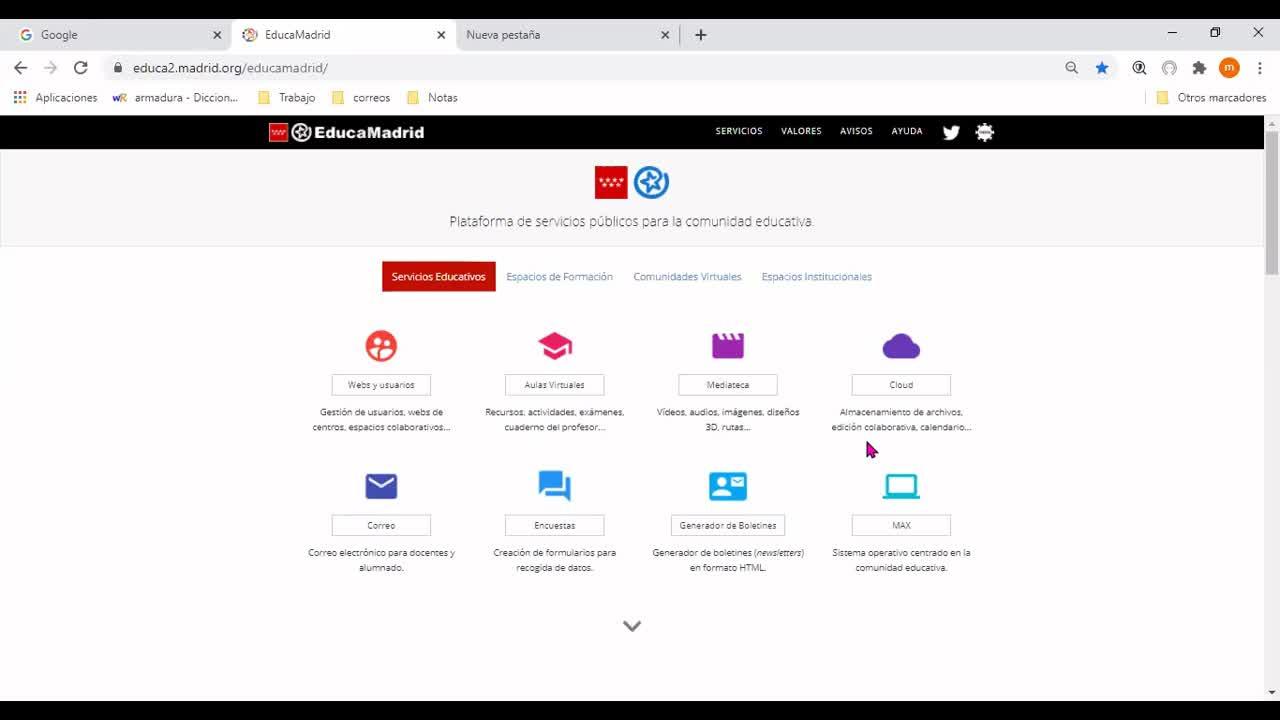
Task: Open the AYUDA header menu
Action: 907,131
